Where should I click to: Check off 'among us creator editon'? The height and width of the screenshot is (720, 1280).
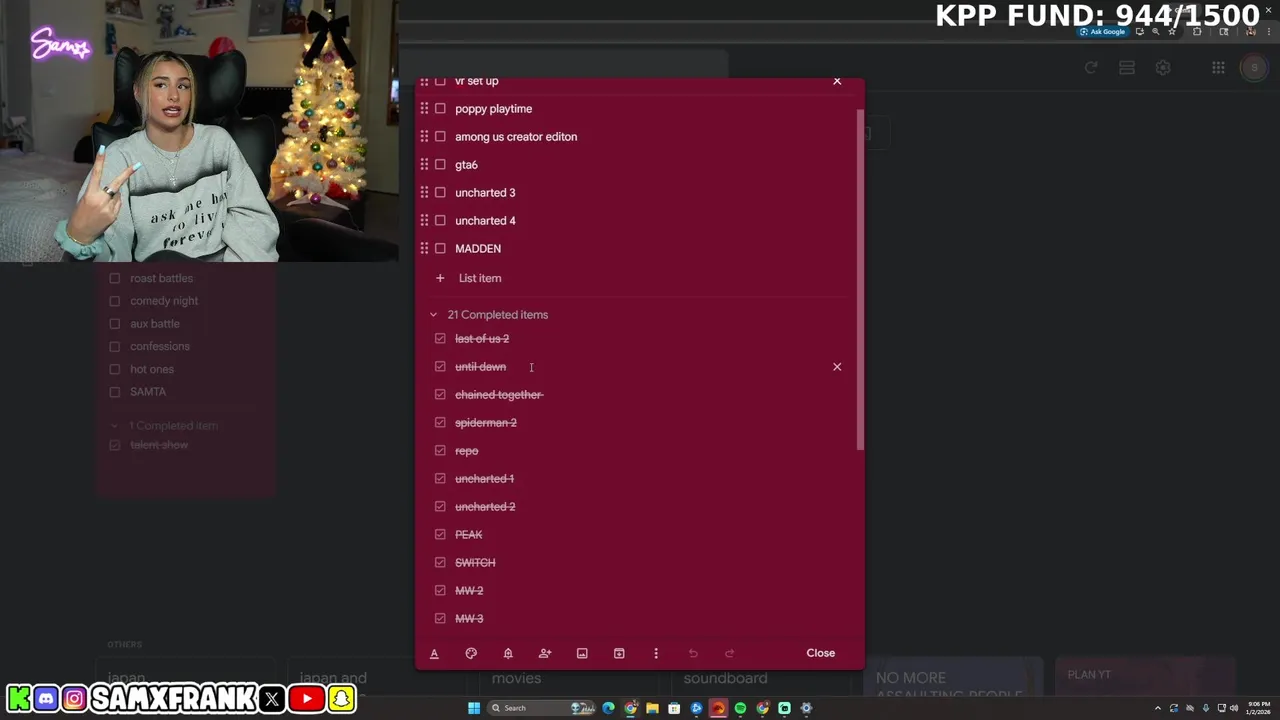click(440, 136)
